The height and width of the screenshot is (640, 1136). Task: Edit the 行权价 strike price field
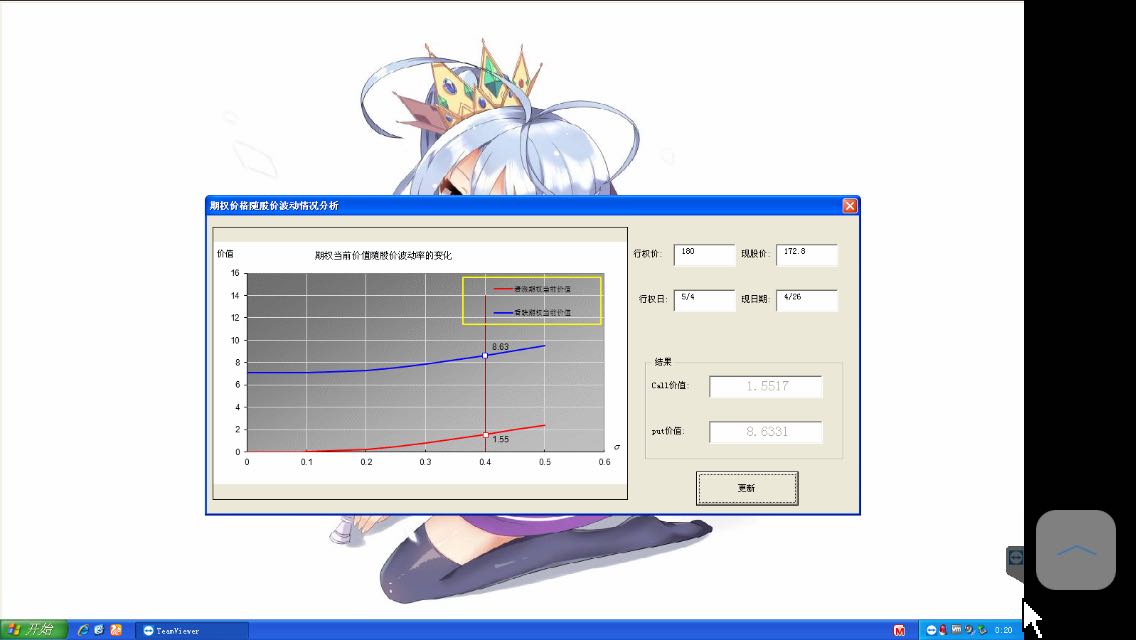pyautogui.click(x=704, y=254)
